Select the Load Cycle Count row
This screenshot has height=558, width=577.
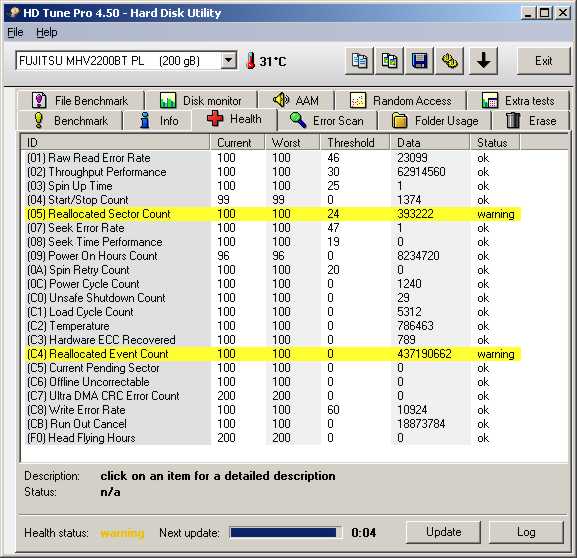[x=273, y=312]
